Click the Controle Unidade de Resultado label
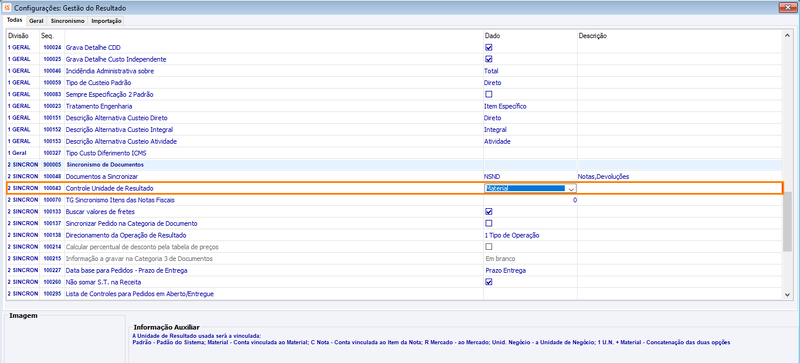 (109, 188)
